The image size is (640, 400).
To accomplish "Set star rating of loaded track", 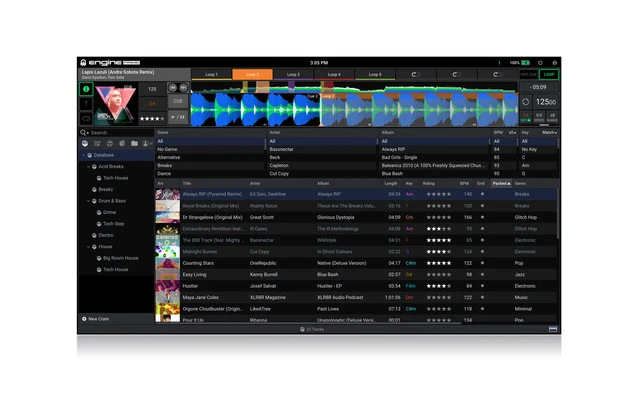I will pyautogui.click(x=152, y=119).
